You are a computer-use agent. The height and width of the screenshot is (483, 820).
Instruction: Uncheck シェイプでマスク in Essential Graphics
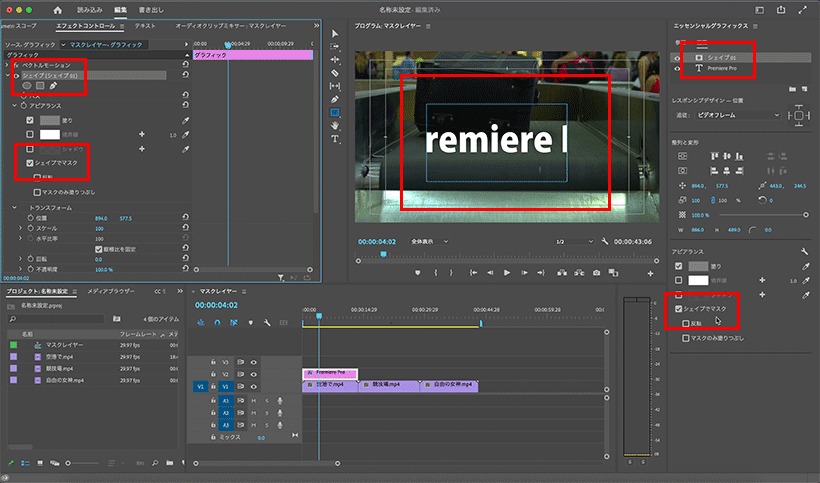tap(678, 309)
